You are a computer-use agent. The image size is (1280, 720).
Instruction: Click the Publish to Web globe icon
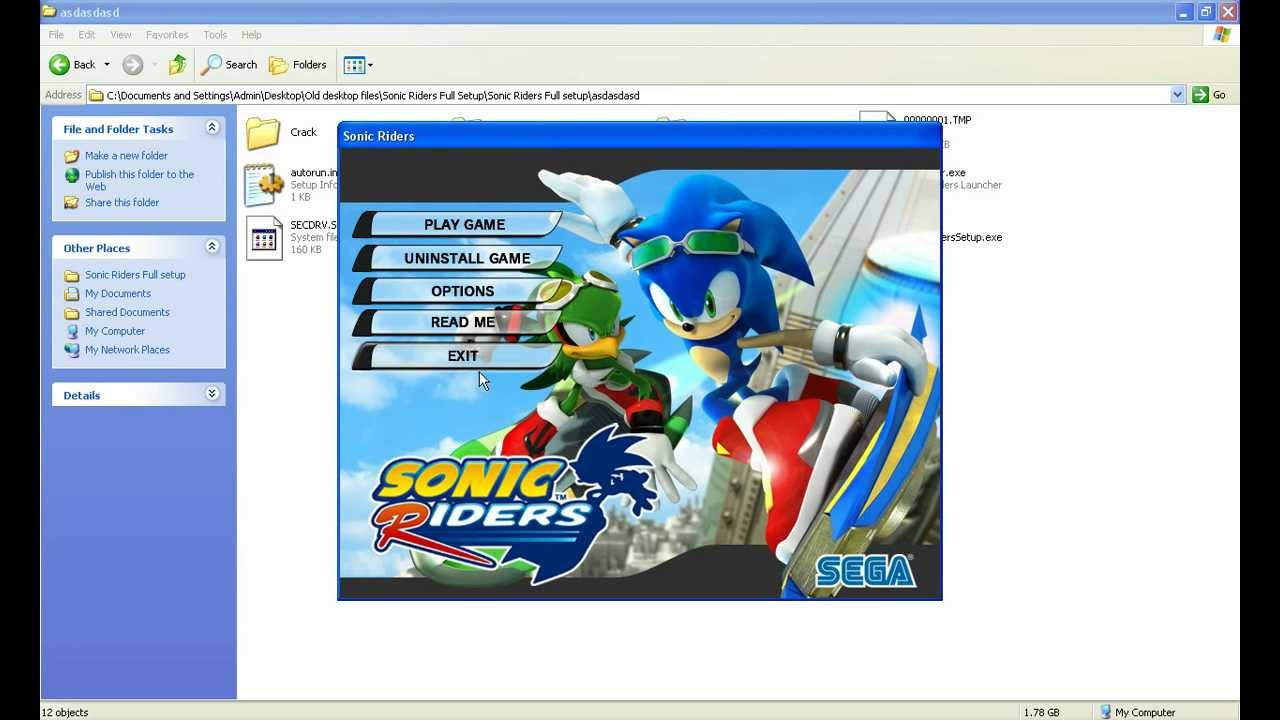point(71,175)
